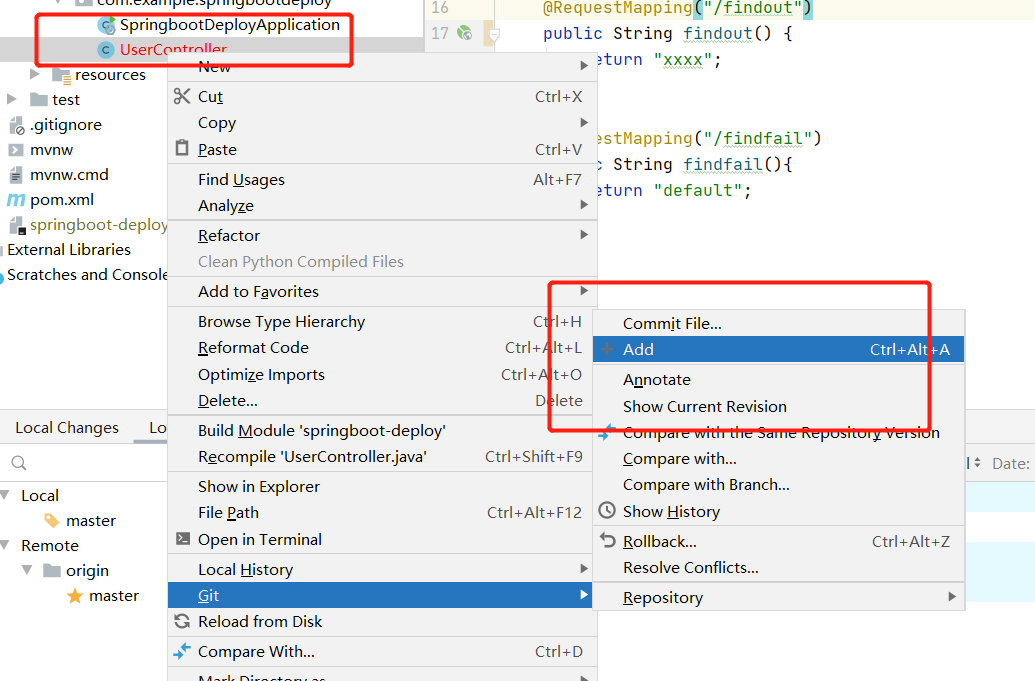Click the SpringbootDeployApplication class icon
The image size is (1035, 681).
click(x=106, y=25)
